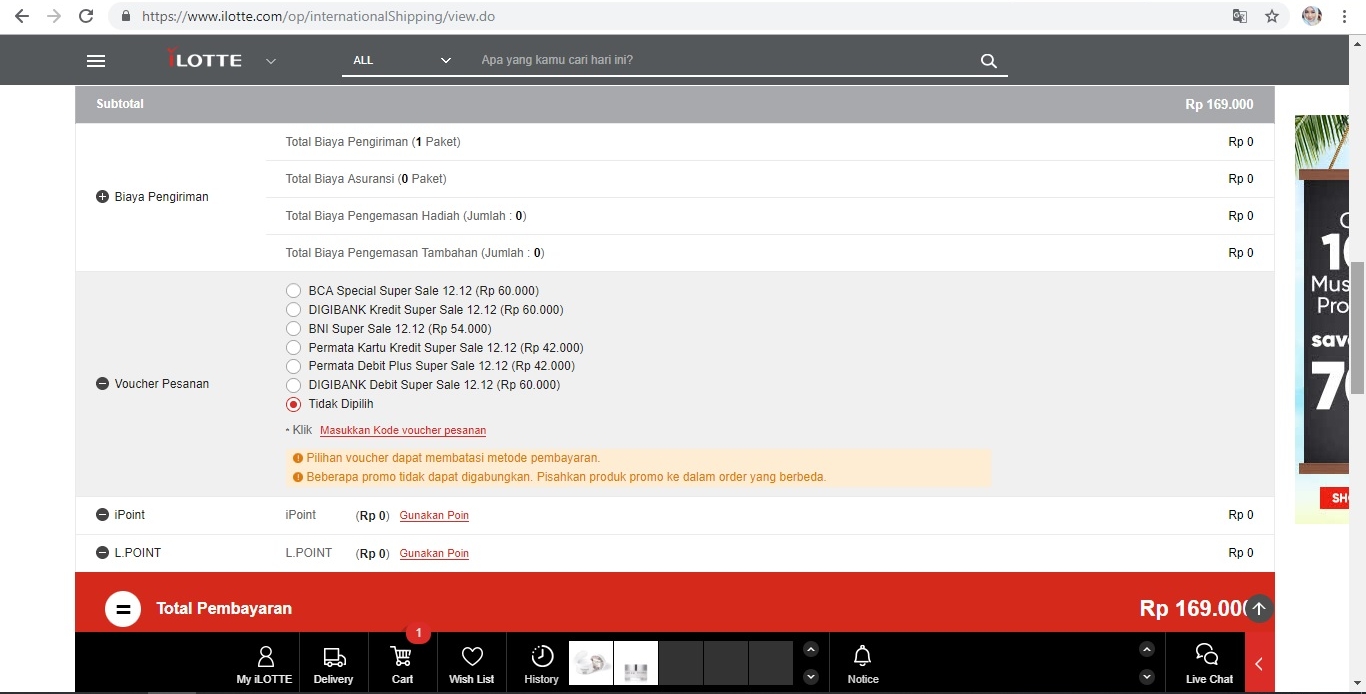Open History in the bottom bar
The height and width of the screenshot is (694, 1366).
click(541, 665)
